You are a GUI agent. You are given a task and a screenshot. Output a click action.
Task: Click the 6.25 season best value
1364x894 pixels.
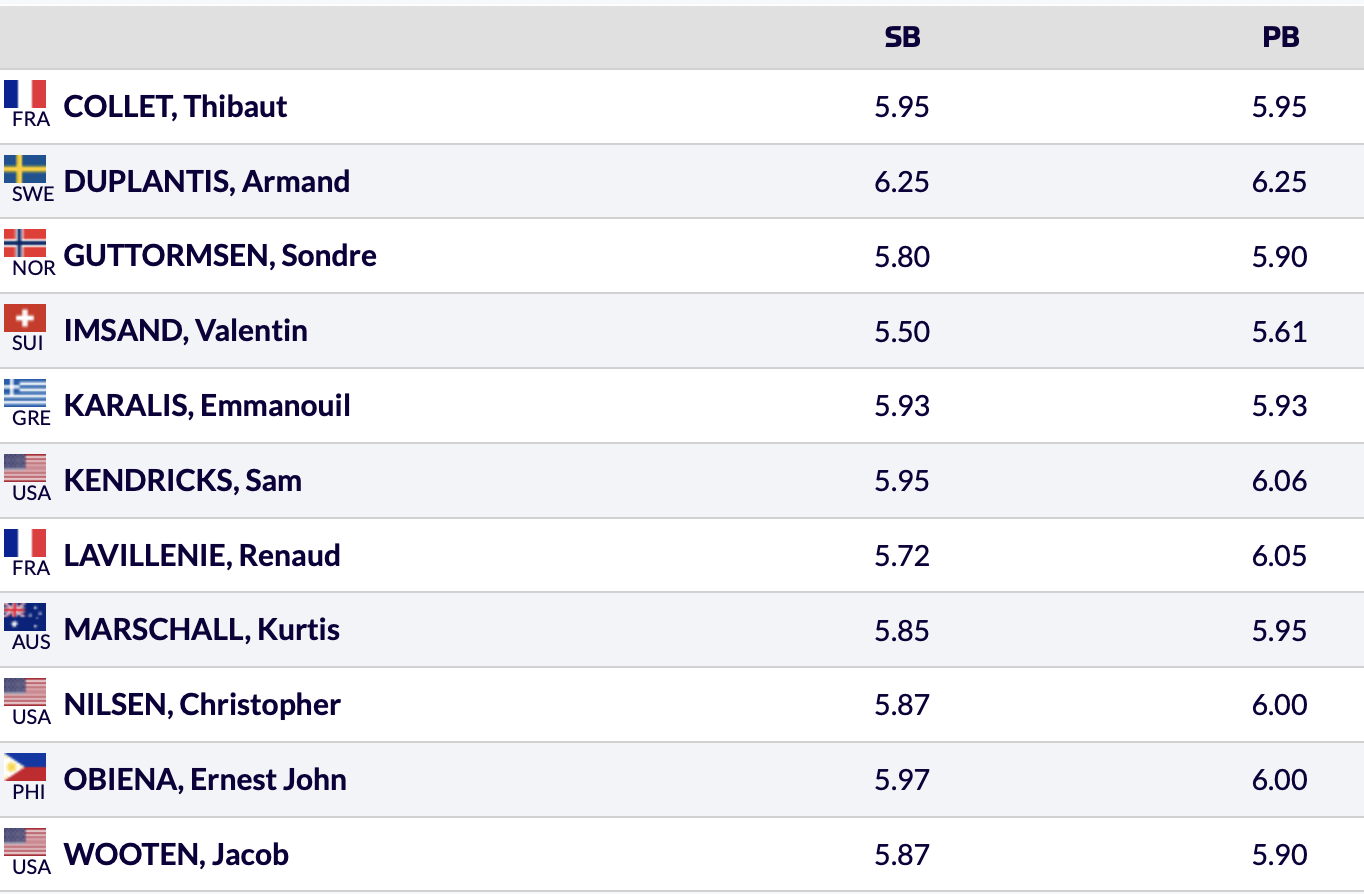(x=902, y=182)
